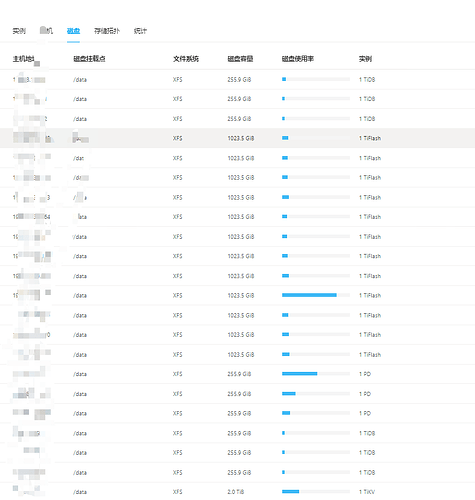Switch to the 实例 tab
This screenshot has width=475, height=500.
[19, 31]
